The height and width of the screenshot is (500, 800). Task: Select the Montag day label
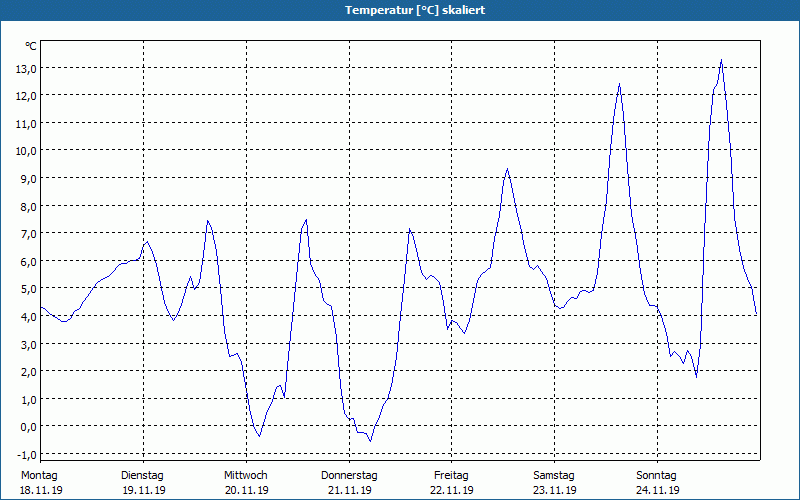pos(40,475)
